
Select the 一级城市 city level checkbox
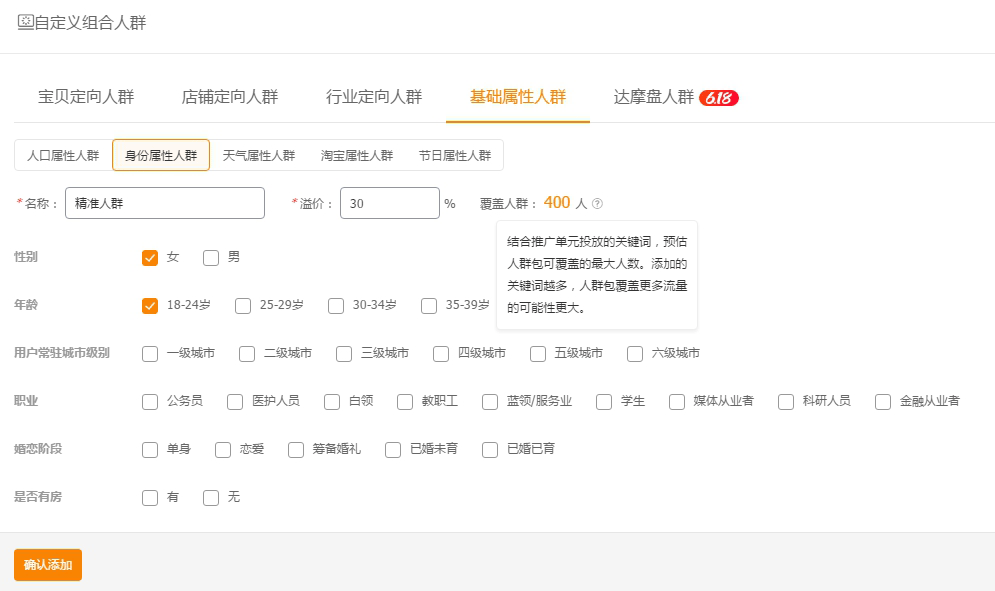150,354
